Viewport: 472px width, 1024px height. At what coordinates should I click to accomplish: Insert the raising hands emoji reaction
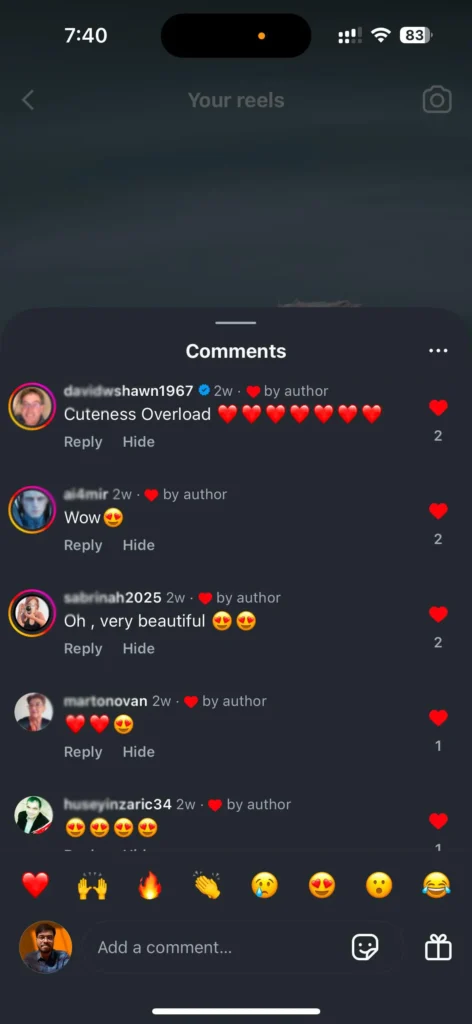92,886
